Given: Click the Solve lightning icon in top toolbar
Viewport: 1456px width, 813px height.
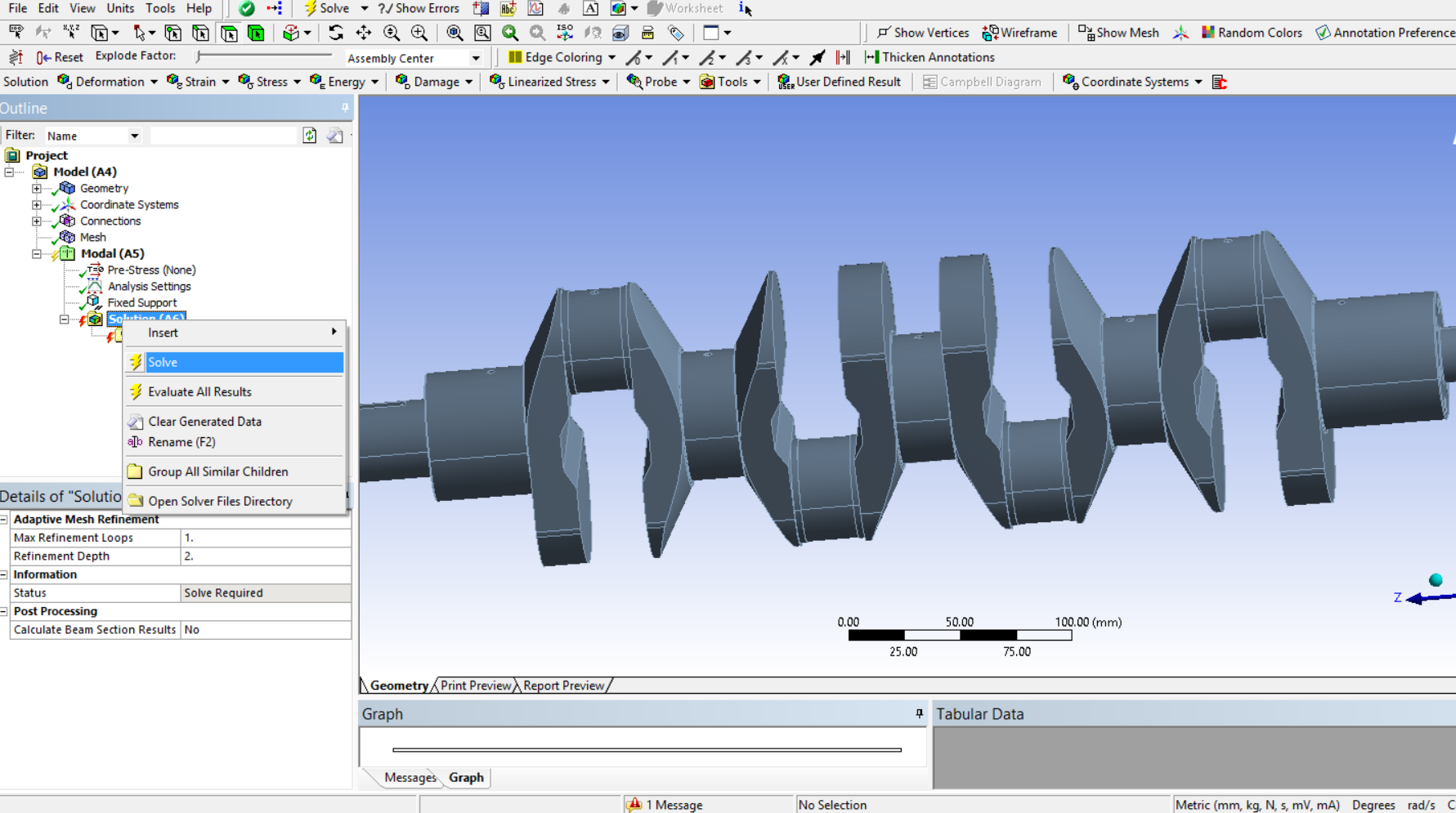Looking at the screenshot, I should [310, 8].
